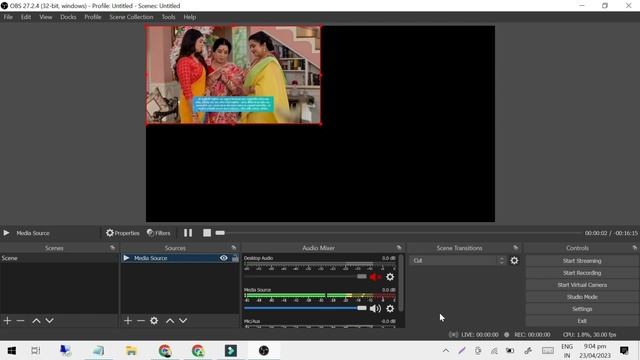Click OBS Studio icon on taskbar

(264, 351)
